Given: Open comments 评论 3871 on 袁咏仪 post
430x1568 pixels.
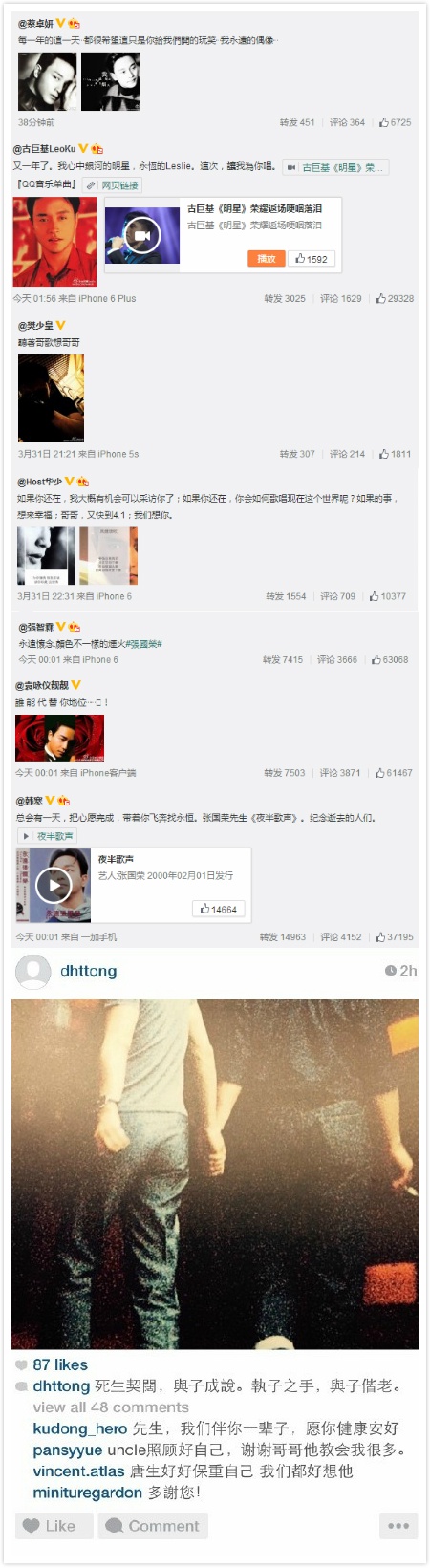Looking at the screenshot, I should point(339,773).
